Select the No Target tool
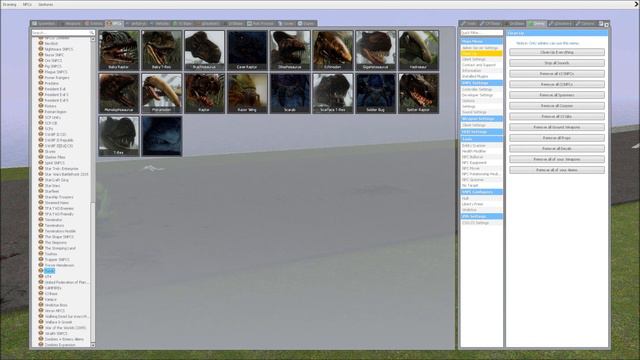Screen dimensions: 640x360 coord(481,185)
